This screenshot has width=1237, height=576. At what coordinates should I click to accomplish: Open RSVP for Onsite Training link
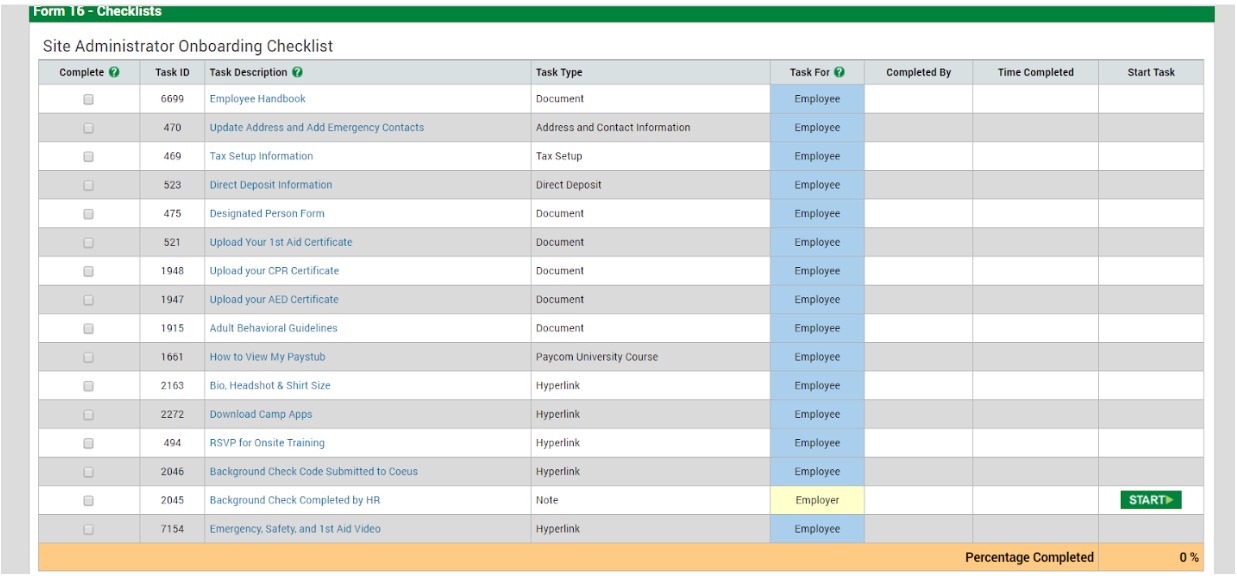267,443
